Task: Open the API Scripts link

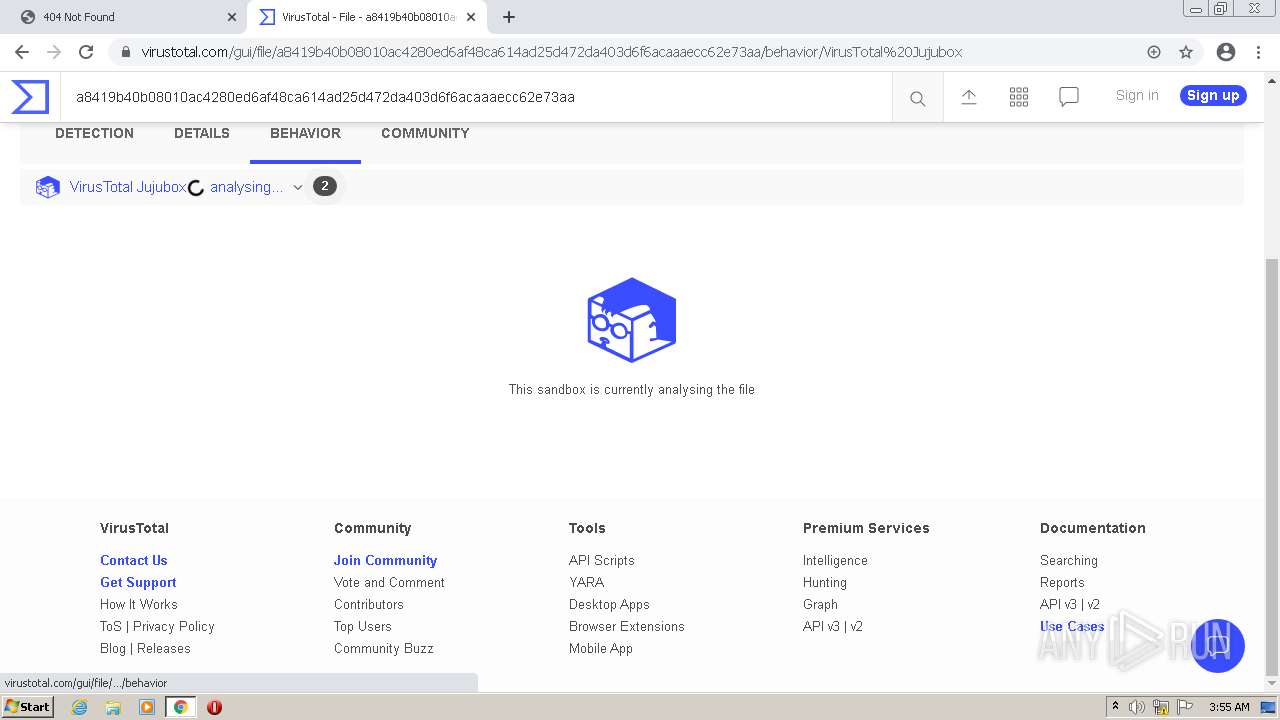Action: click(601, 560)
